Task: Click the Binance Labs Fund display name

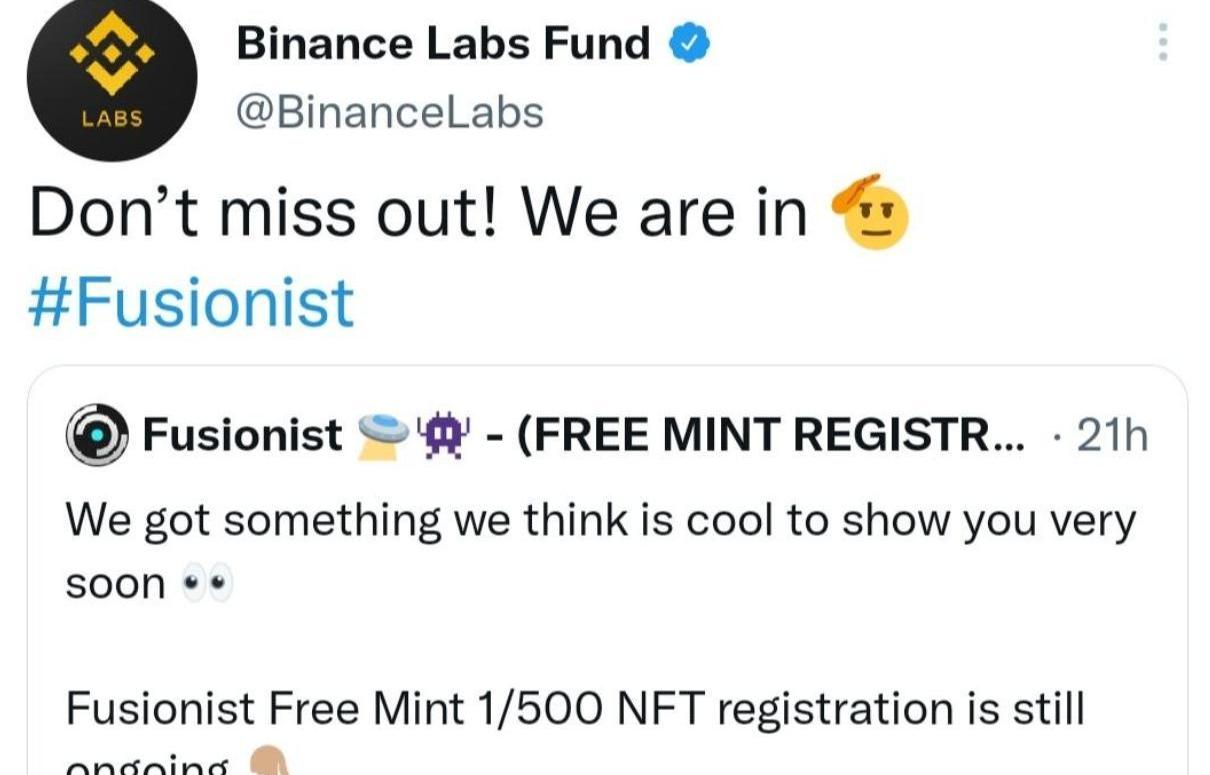Action: click(443, 44)
